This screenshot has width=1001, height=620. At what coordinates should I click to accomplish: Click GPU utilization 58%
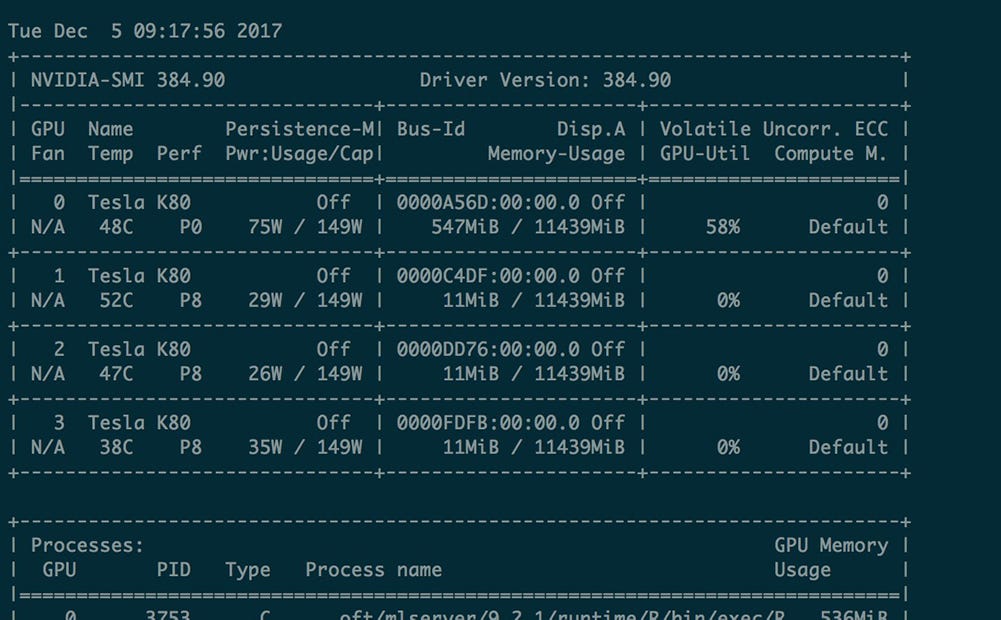pyautogui.click(x=723, y=227)
